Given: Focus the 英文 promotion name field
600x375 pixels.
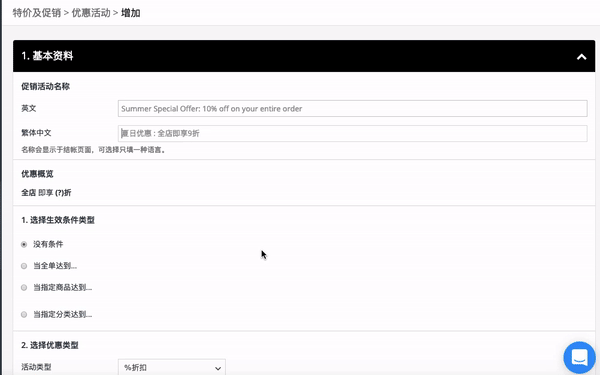Looking at the screenshot, I should point(352,108).
